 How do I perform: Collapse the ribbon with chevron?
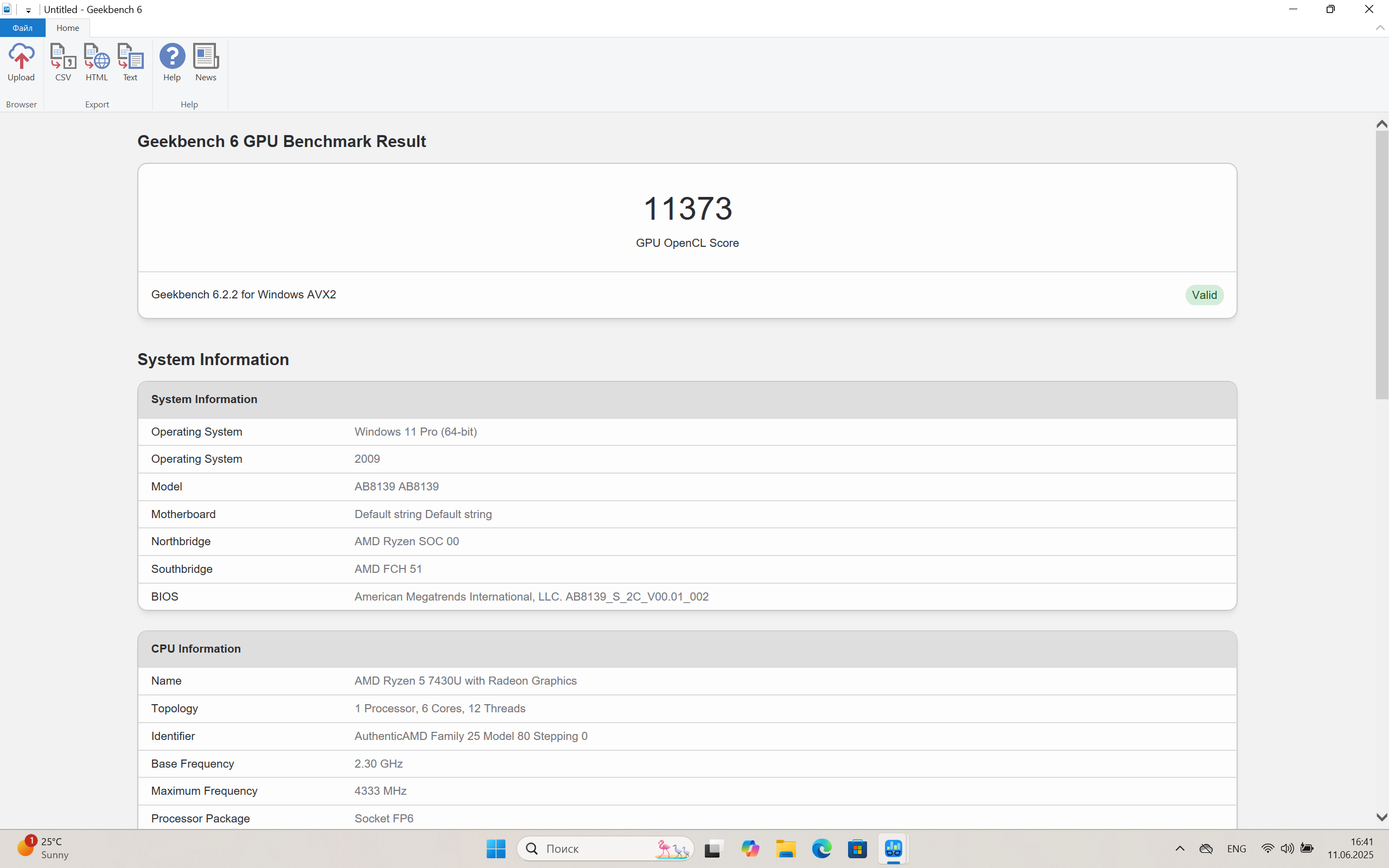click(1380, 28)
